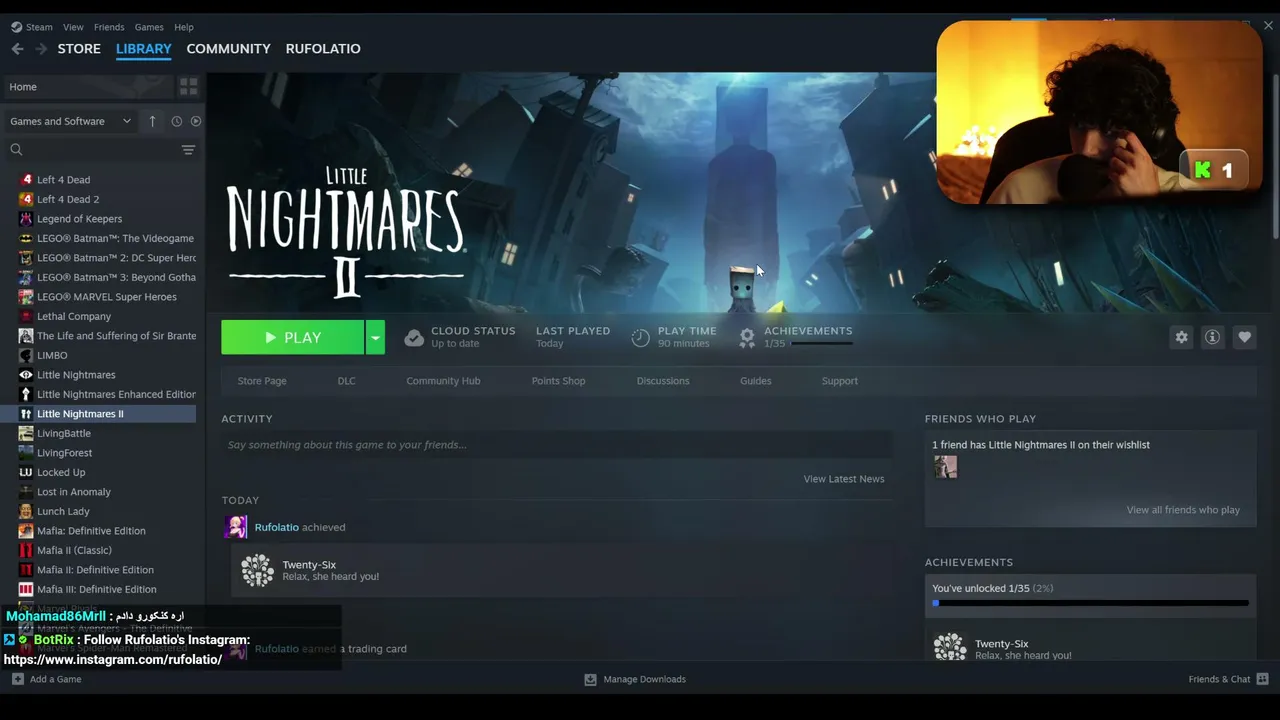Switch to the COMMUNITY tab
This screenshot has width=1280, height=720.
click(x=228, y=48)
